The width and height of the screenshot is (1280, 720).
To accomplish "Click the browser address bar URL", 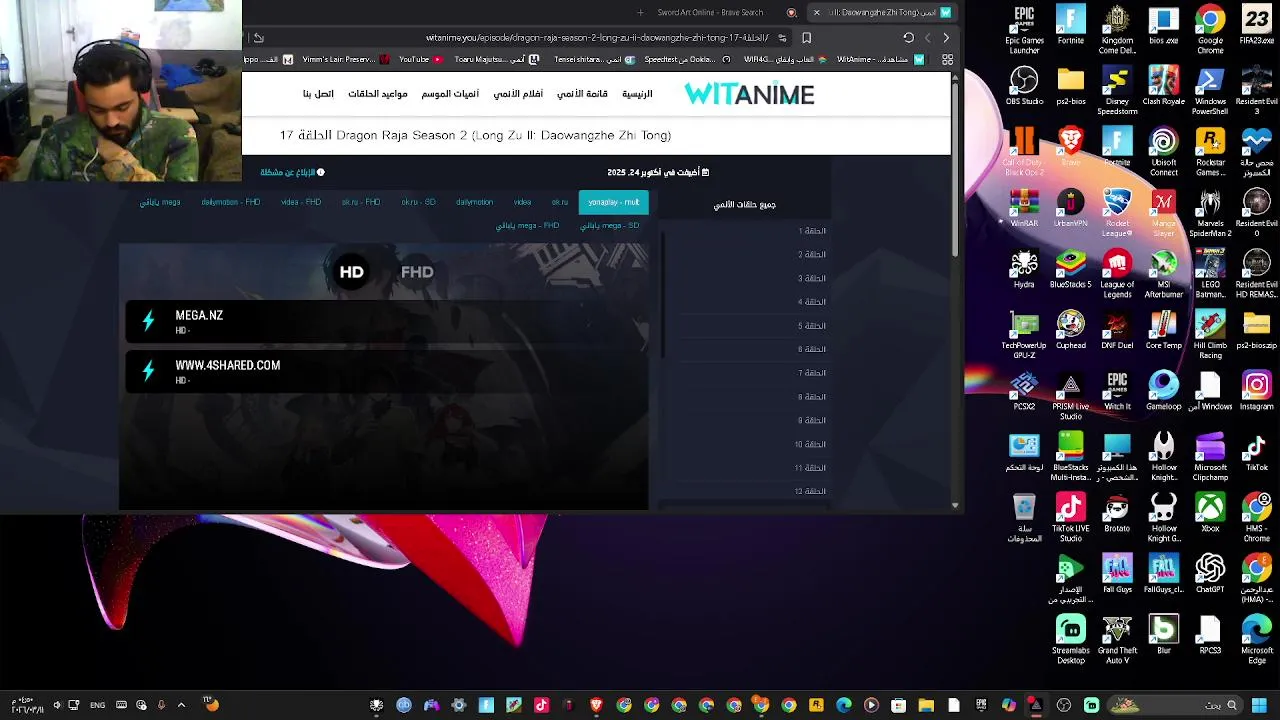I will [x=597, y=38].
